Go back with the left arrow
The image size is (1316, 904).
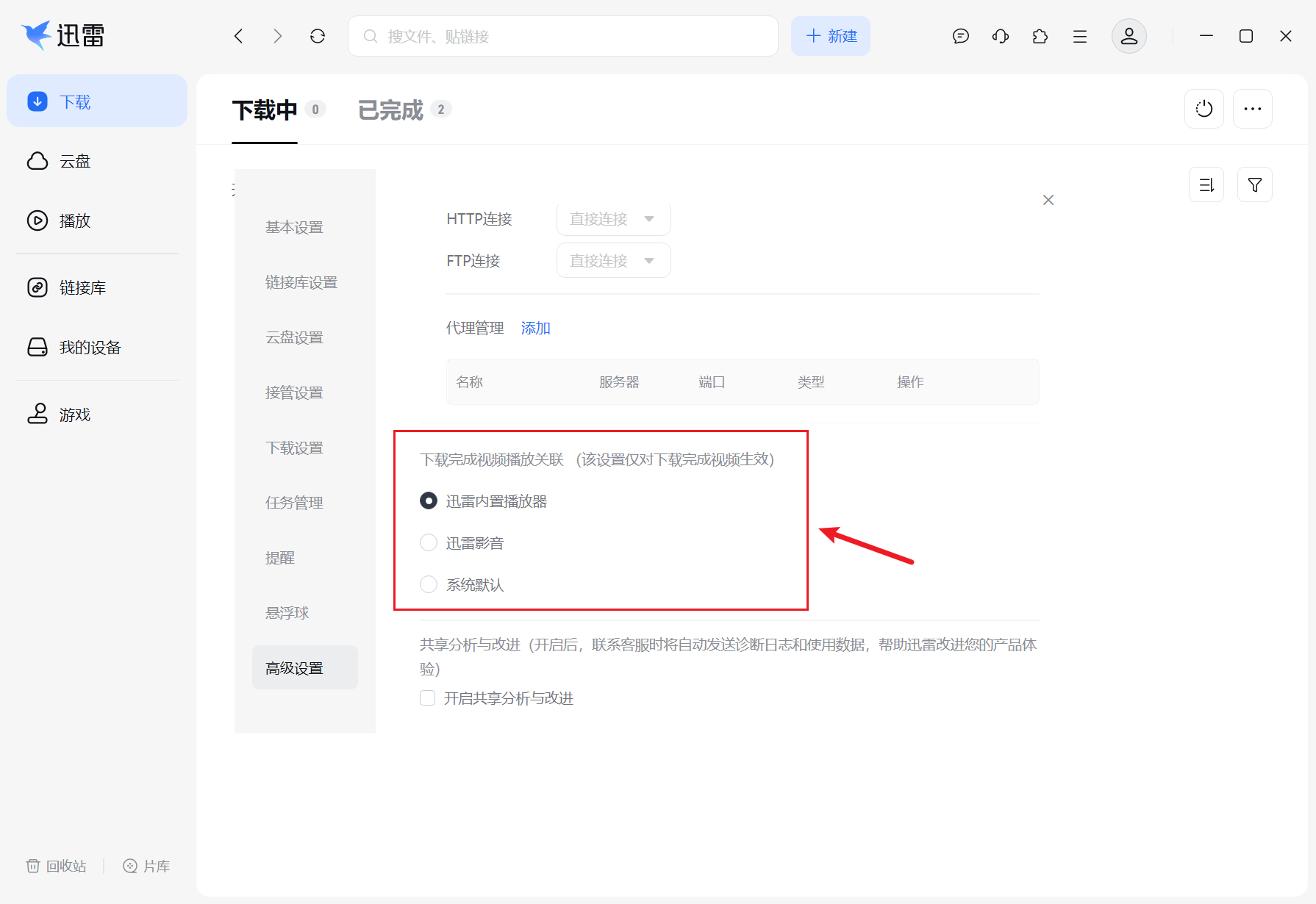pos(238,36)
